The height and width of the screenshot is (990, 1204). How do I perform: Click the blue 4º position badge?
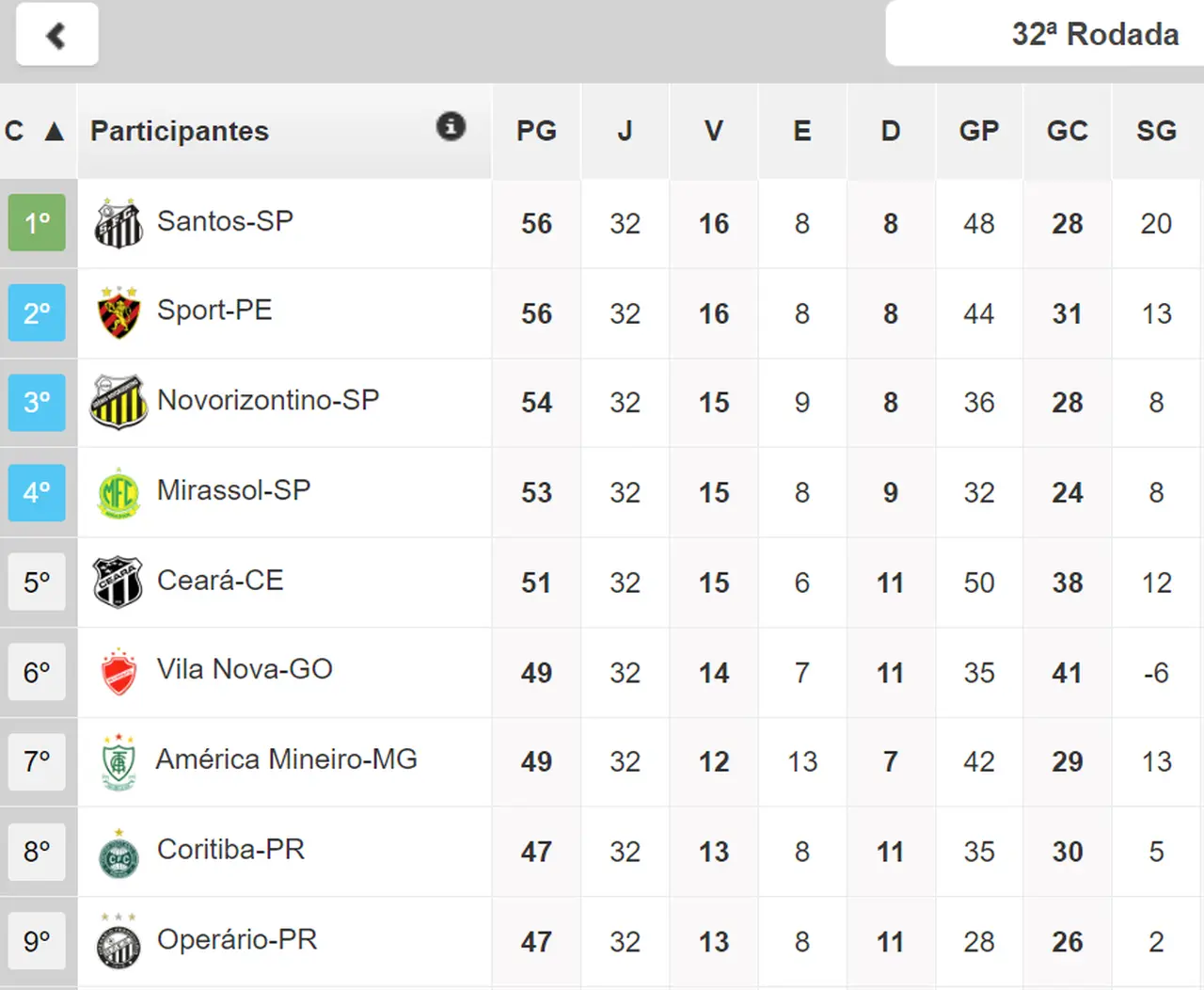point(37,492)
